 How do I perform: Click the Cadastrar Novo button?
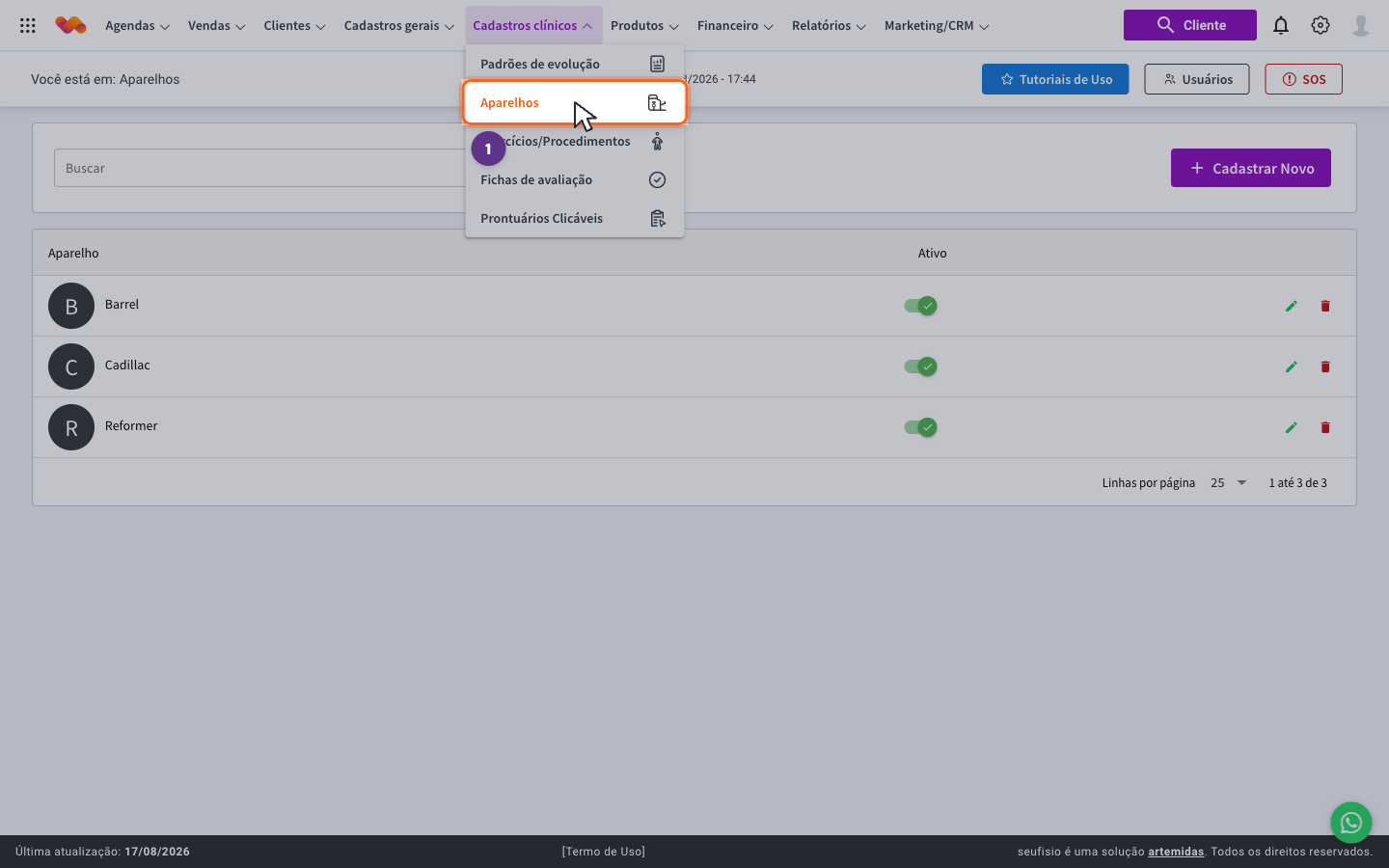coord(1251,168)
